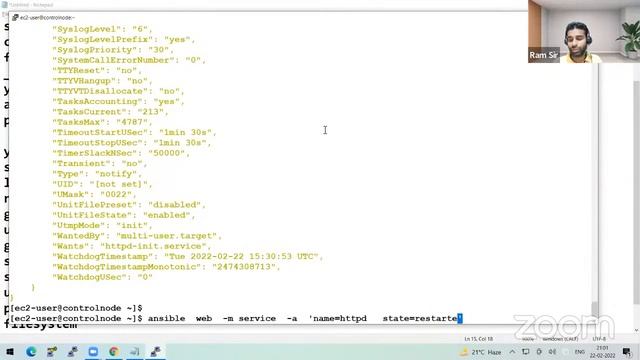Click the Ram Sir video thumbnail
The width and height of the screenshot is (640, 360).
584,31
